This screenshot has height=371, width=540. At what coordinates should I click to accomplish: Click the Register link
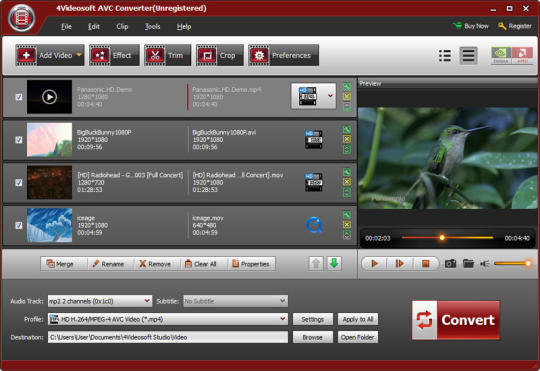coord(515,26)
